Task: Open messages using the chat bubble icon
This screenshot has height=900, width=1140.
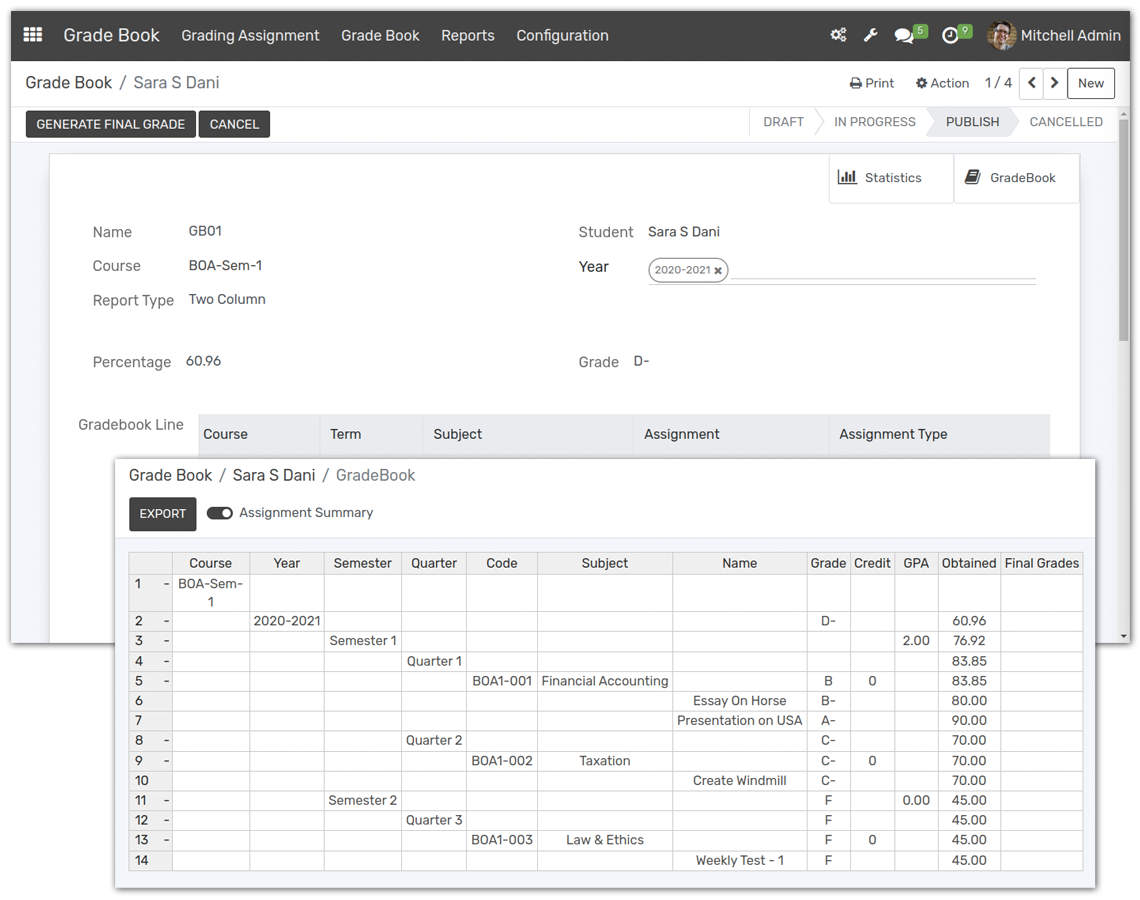Action: pos(903,34)
